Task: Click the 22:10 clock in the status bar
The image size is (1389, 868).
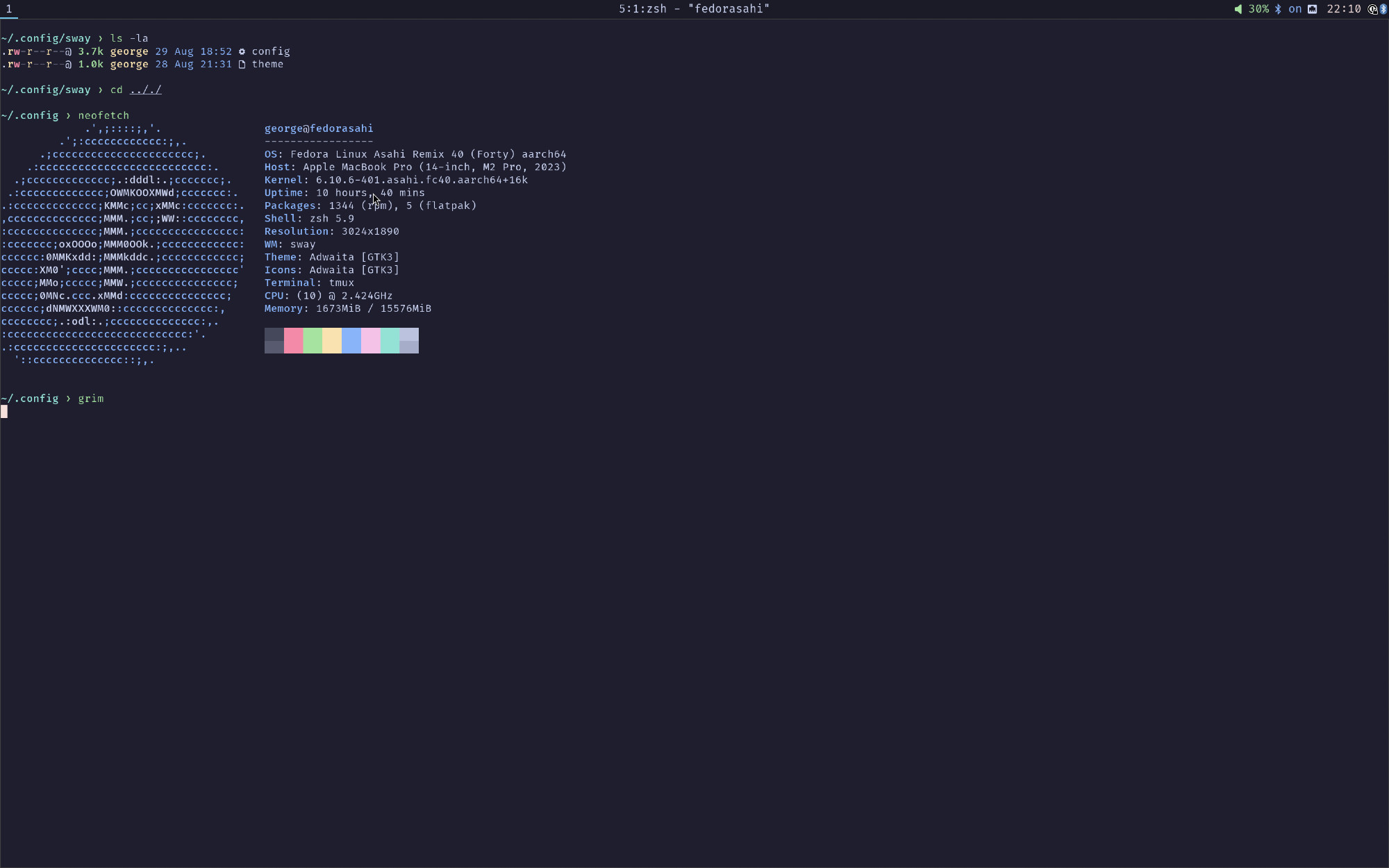Action: 1344,9
